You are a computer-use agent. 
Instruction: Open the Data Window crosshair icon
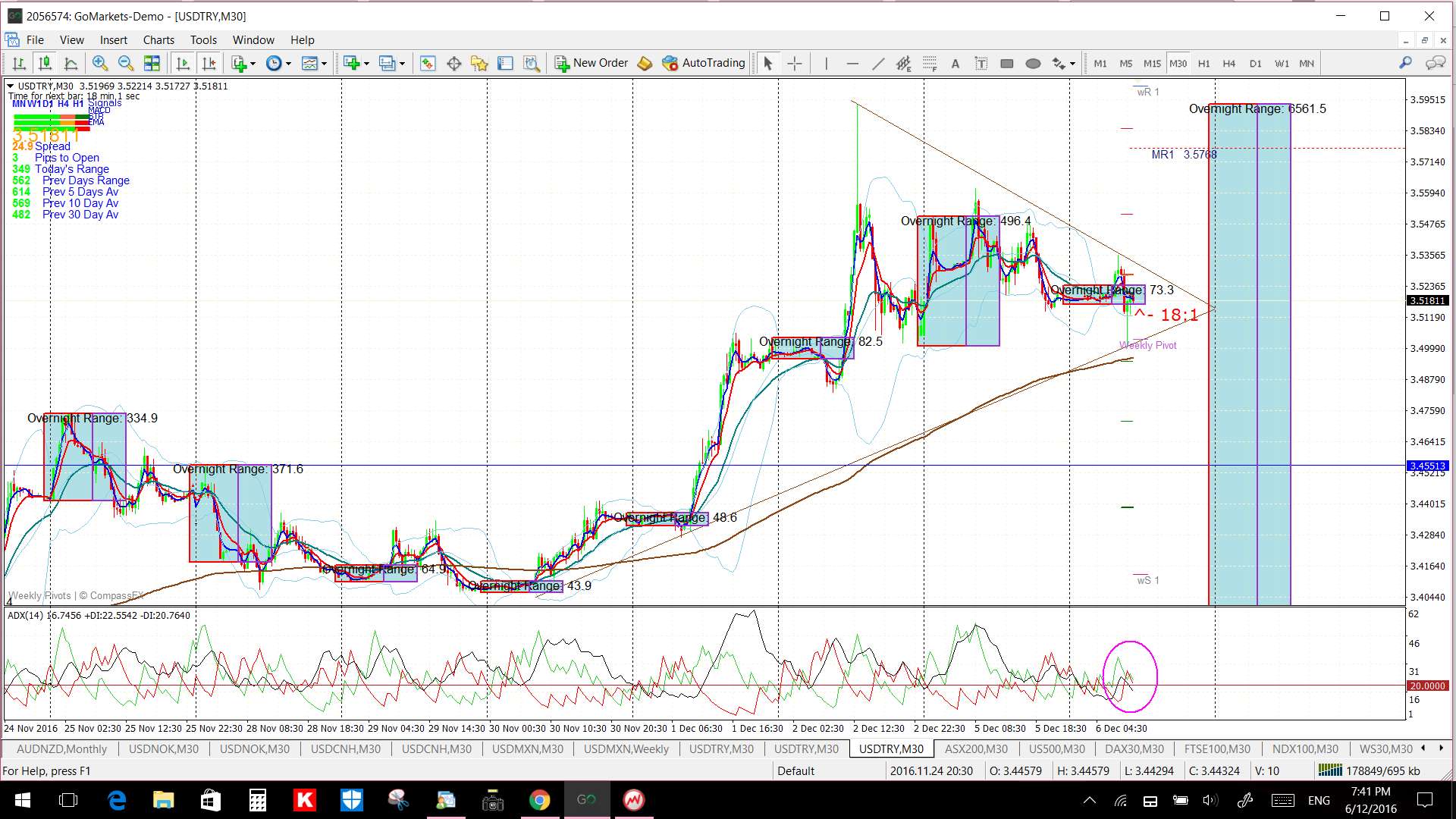[x=453, y=64]
